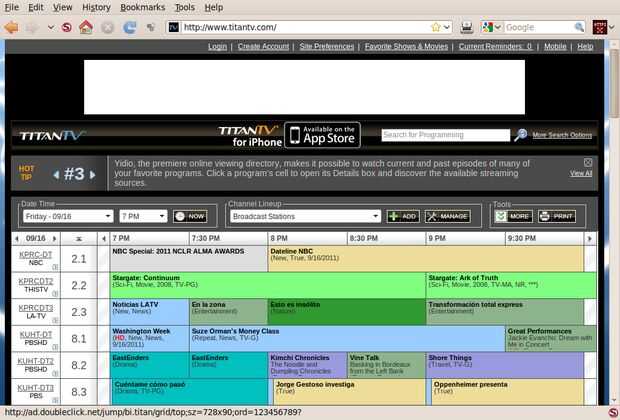Go to previous day before 09/16
620x420 pixels.
[x=17, y=238]
